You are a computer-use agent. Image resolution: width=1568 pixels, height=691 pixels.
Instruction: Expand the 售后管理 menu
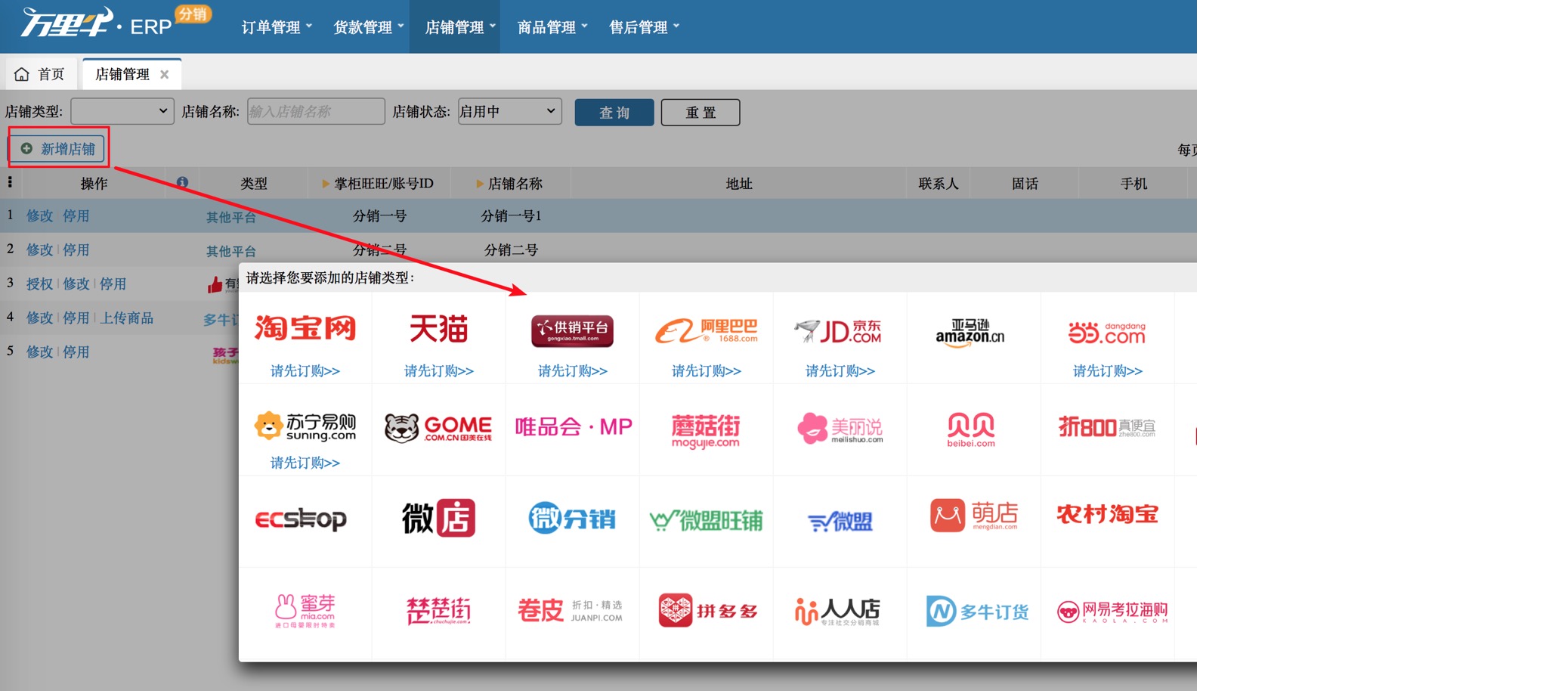645,27
